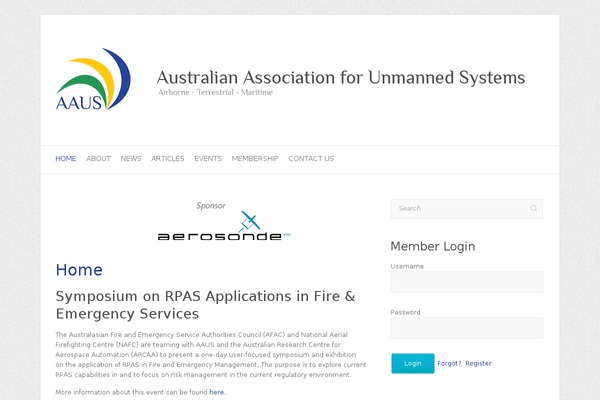Screen dimensions: 600x400
Task: Open the ABOUT menu item
Action: (98, 159)
